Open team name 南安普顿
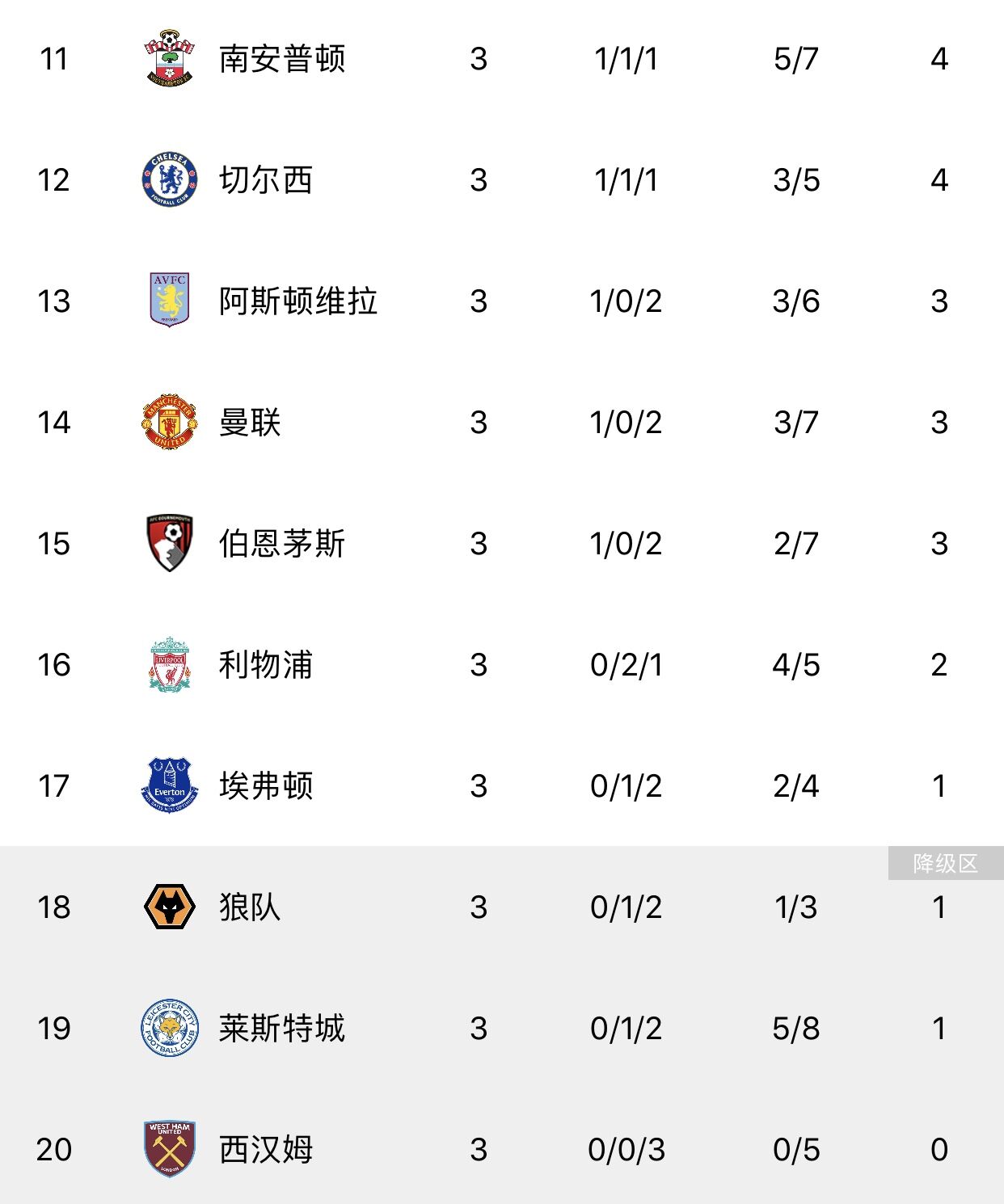 click(x=282, y=59)
